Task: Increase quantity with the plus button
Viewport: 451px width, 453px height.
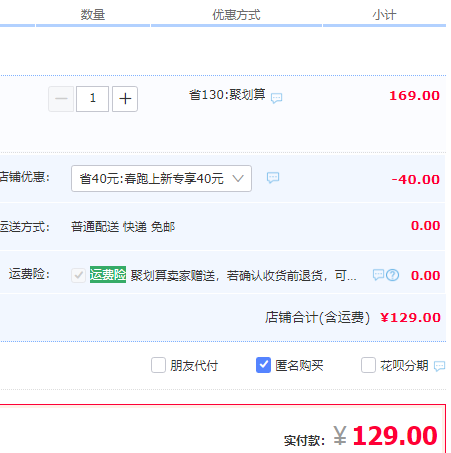Action: [125, 99]
